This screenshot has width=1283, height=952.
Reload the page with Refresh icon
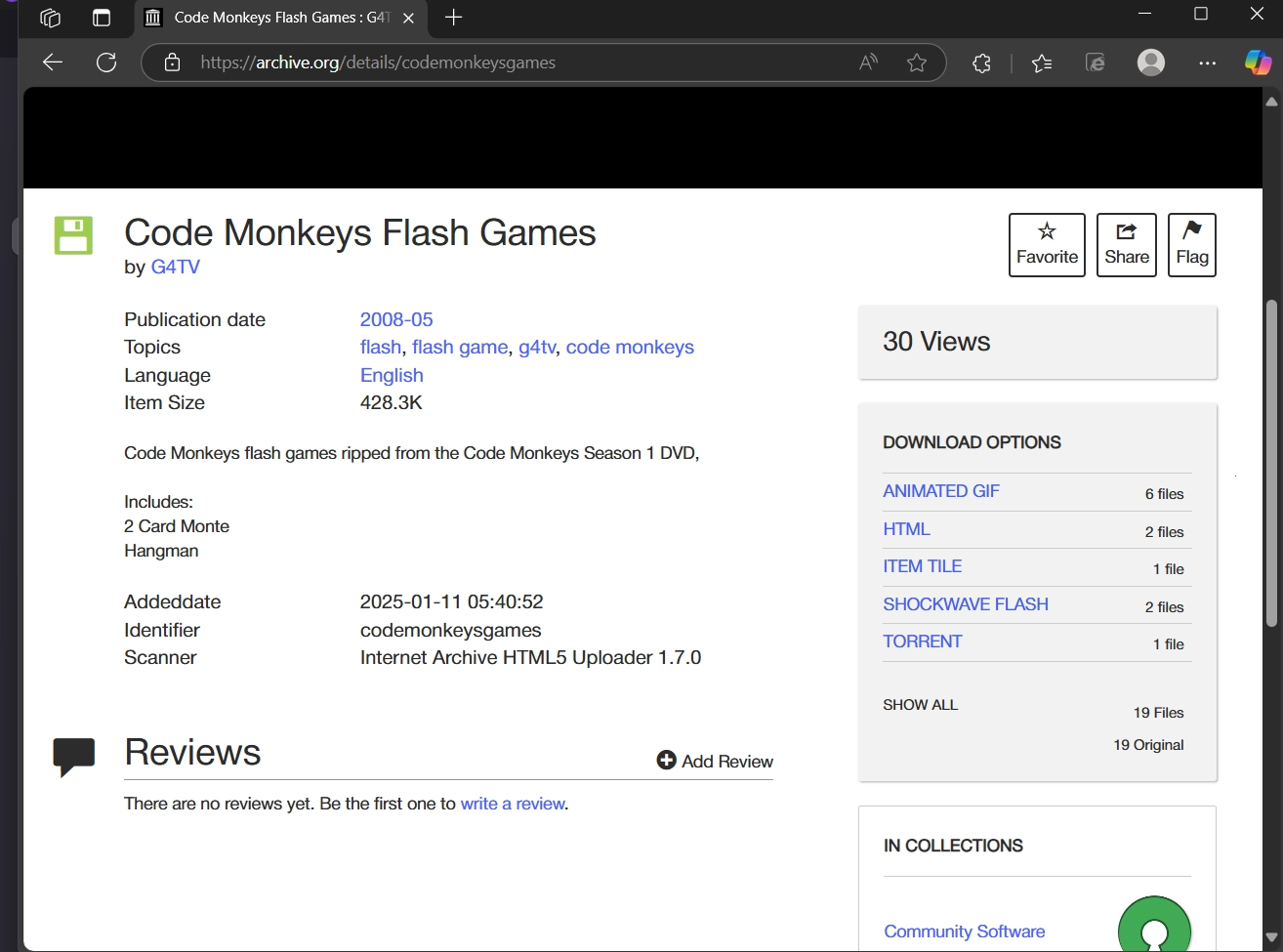click(106, 62)
